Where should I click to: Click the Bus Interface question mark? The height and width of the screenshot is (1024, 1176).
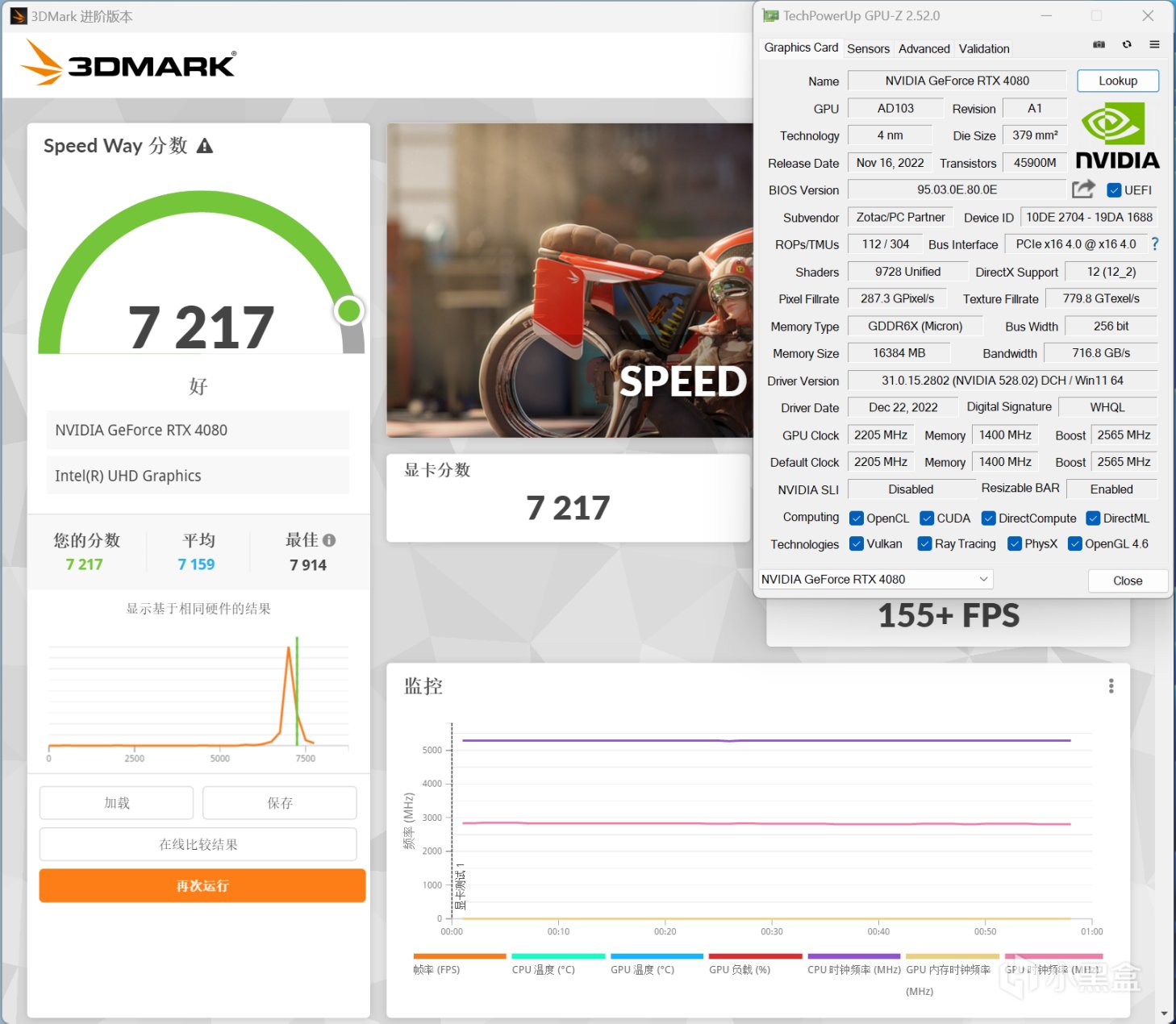(1155, 244)
